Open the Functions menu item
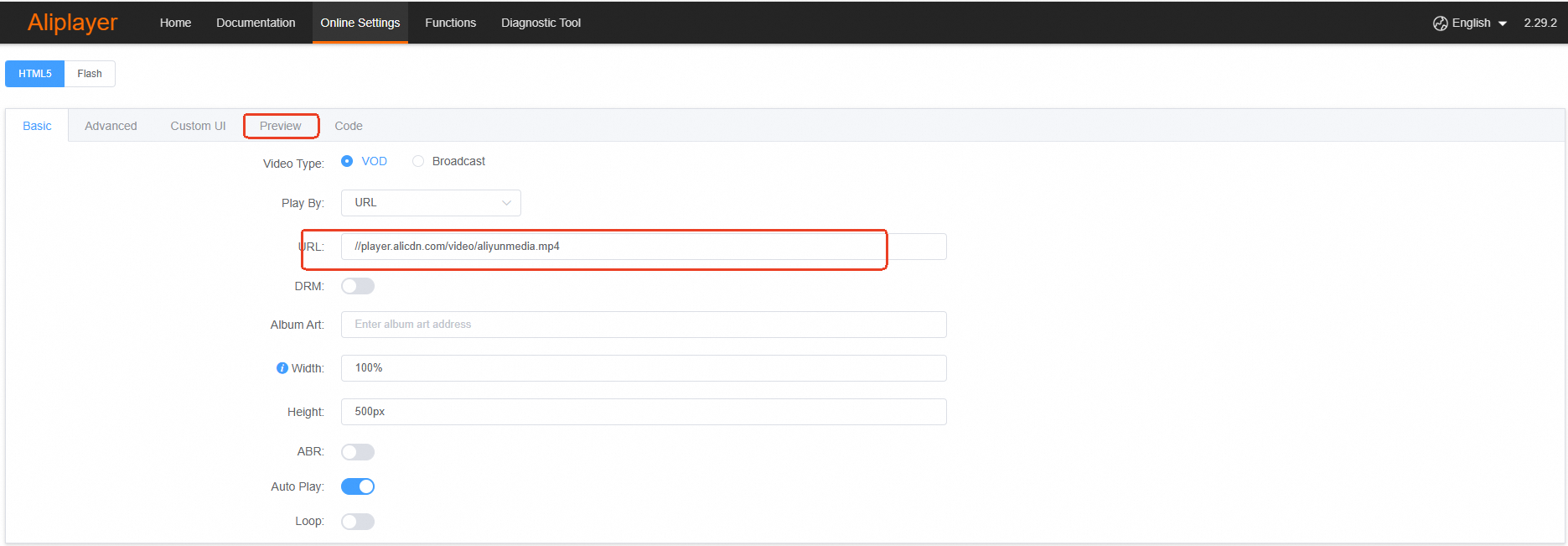The height and width of the screenshot is (546, 1568). [x=450, y=23]
